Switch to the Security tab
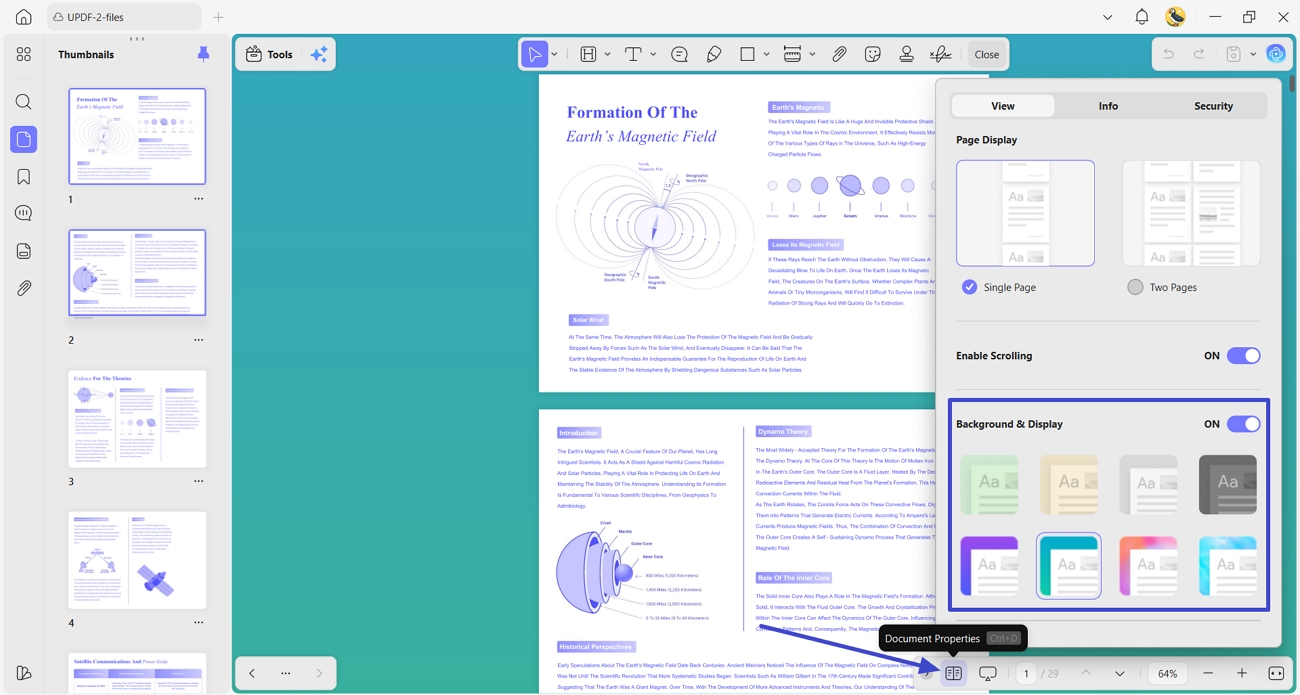Image resolution: width=1300 pixels, height=695 pixels. click(1213, 106)
